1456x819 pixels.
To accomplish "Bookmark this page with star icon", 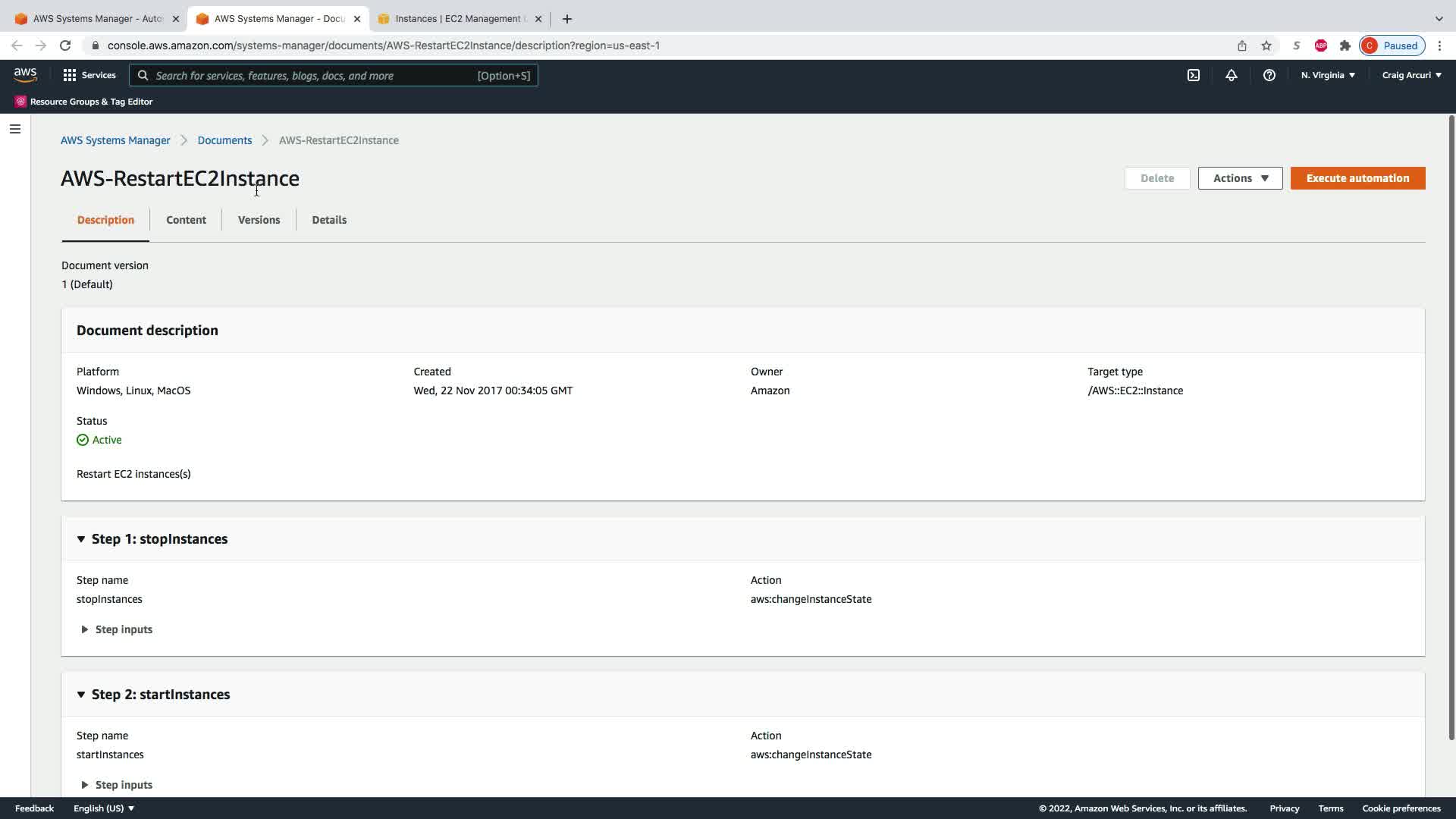I will [1266, 45].
